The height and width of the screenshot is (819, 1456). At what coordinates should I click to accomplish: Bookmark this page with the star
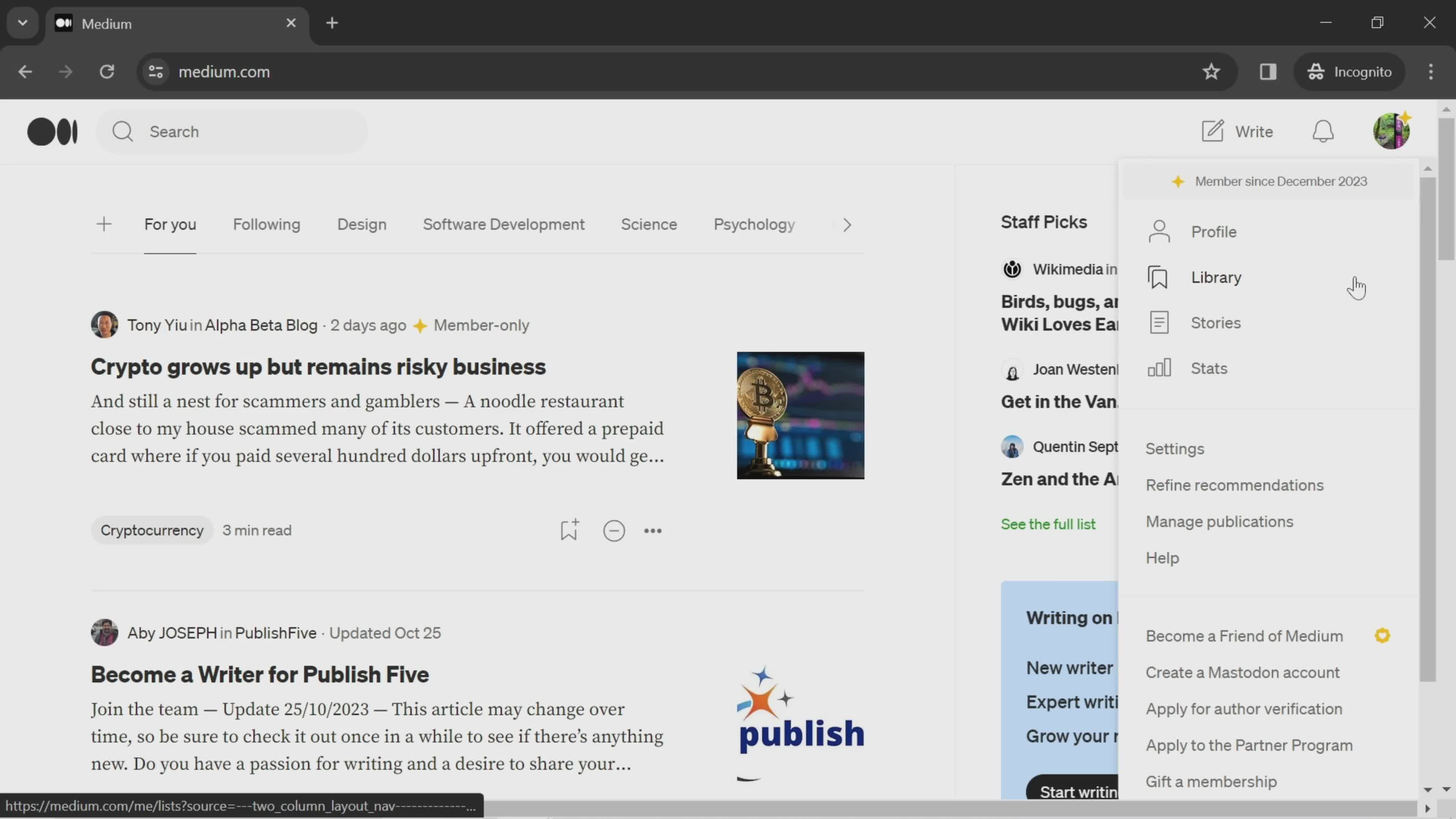pos(1211,72)
